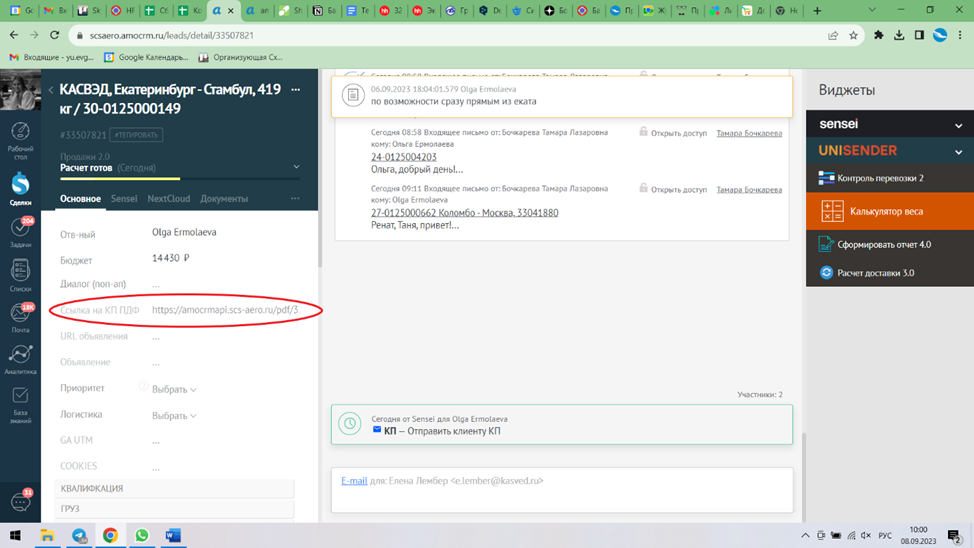
Task: Switch to the Документы tab
Action: [x=223, y=199]
